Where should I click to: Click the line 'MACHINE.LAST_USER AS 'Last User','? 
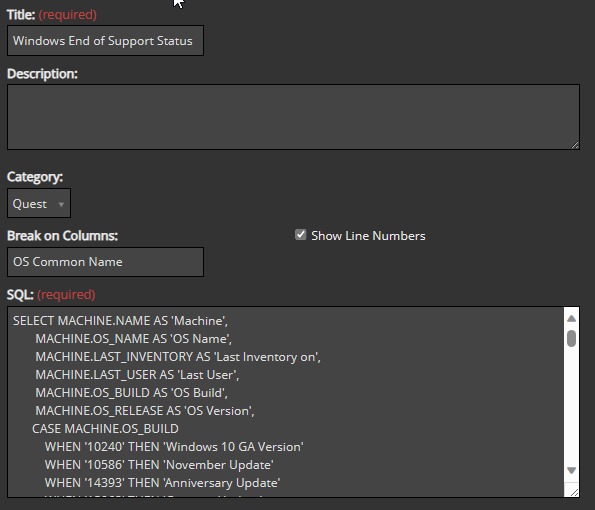(137, 375)
